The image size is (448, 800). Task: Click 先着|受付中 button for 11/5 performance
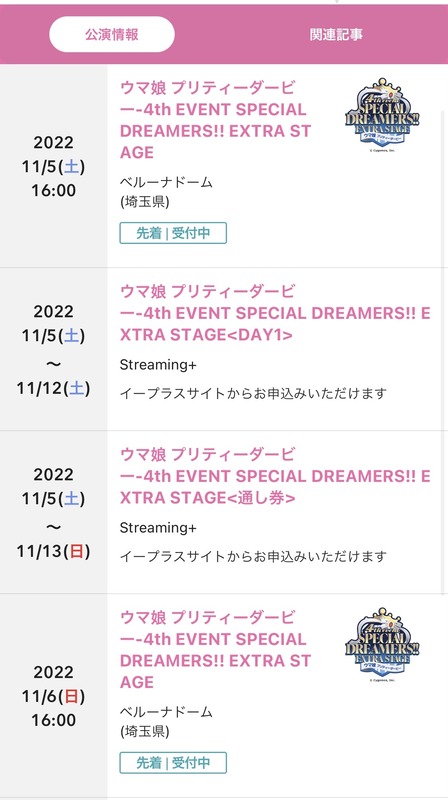(x=173, y=233)
